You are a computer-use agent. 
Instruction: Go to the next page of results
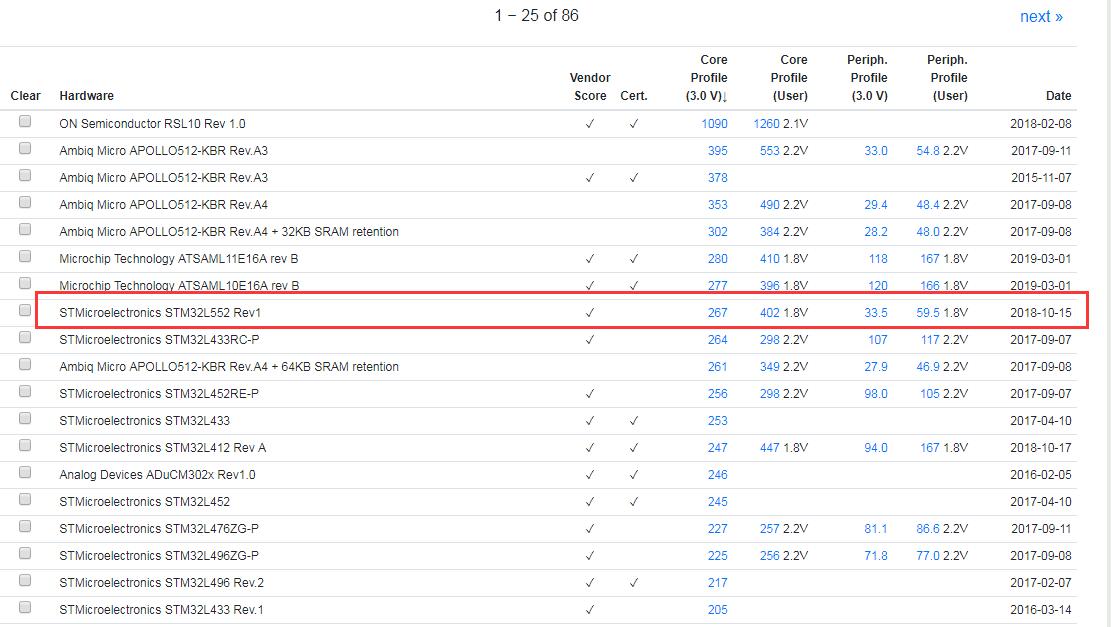pyautogui.click(x=1041, y=16)
